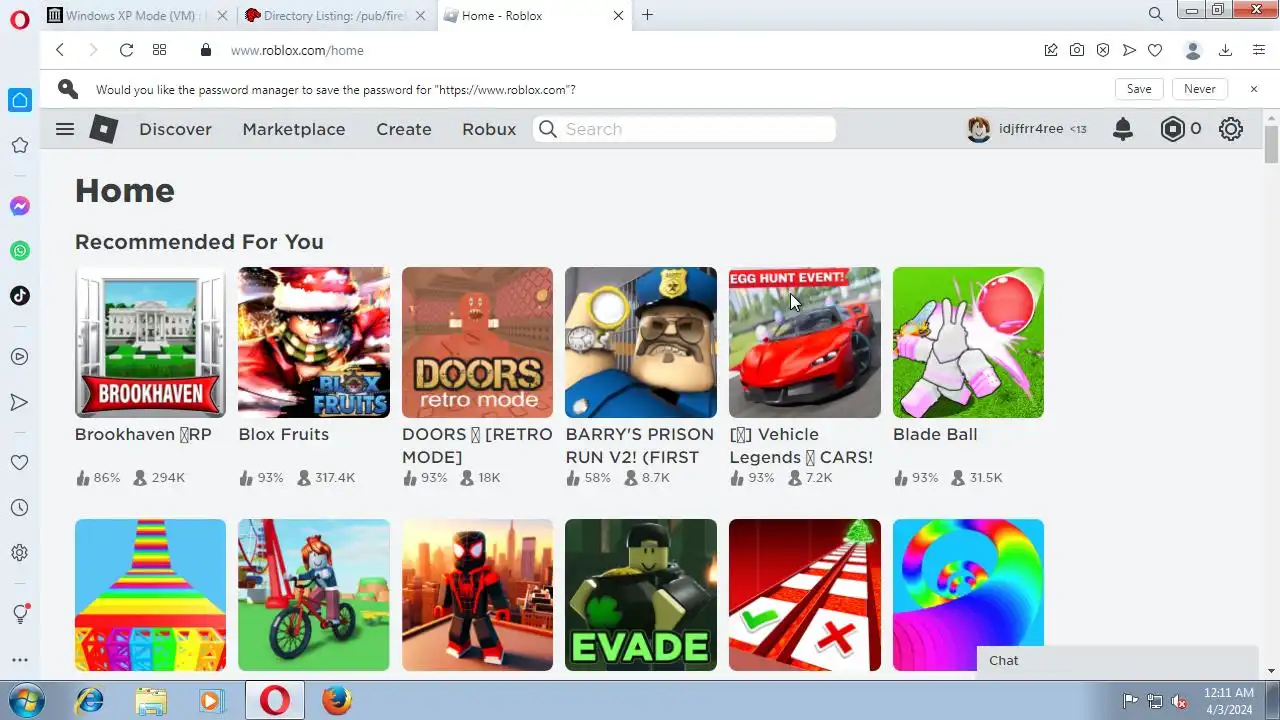The height and width of the screenshot is (720, 1280).
Task: Click the Blade Ball title link
Action: click(935, 434)
